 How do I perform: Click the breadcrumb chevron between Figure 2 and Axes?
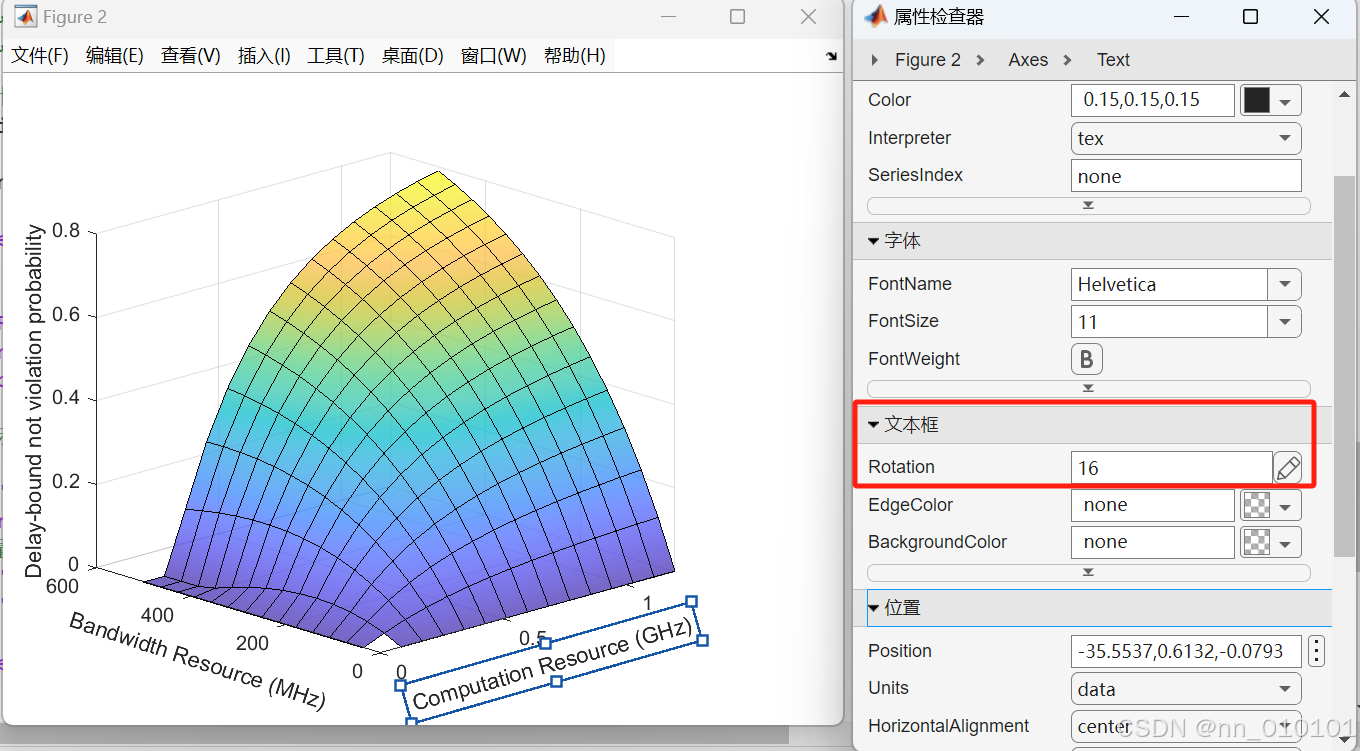[981, 60]
